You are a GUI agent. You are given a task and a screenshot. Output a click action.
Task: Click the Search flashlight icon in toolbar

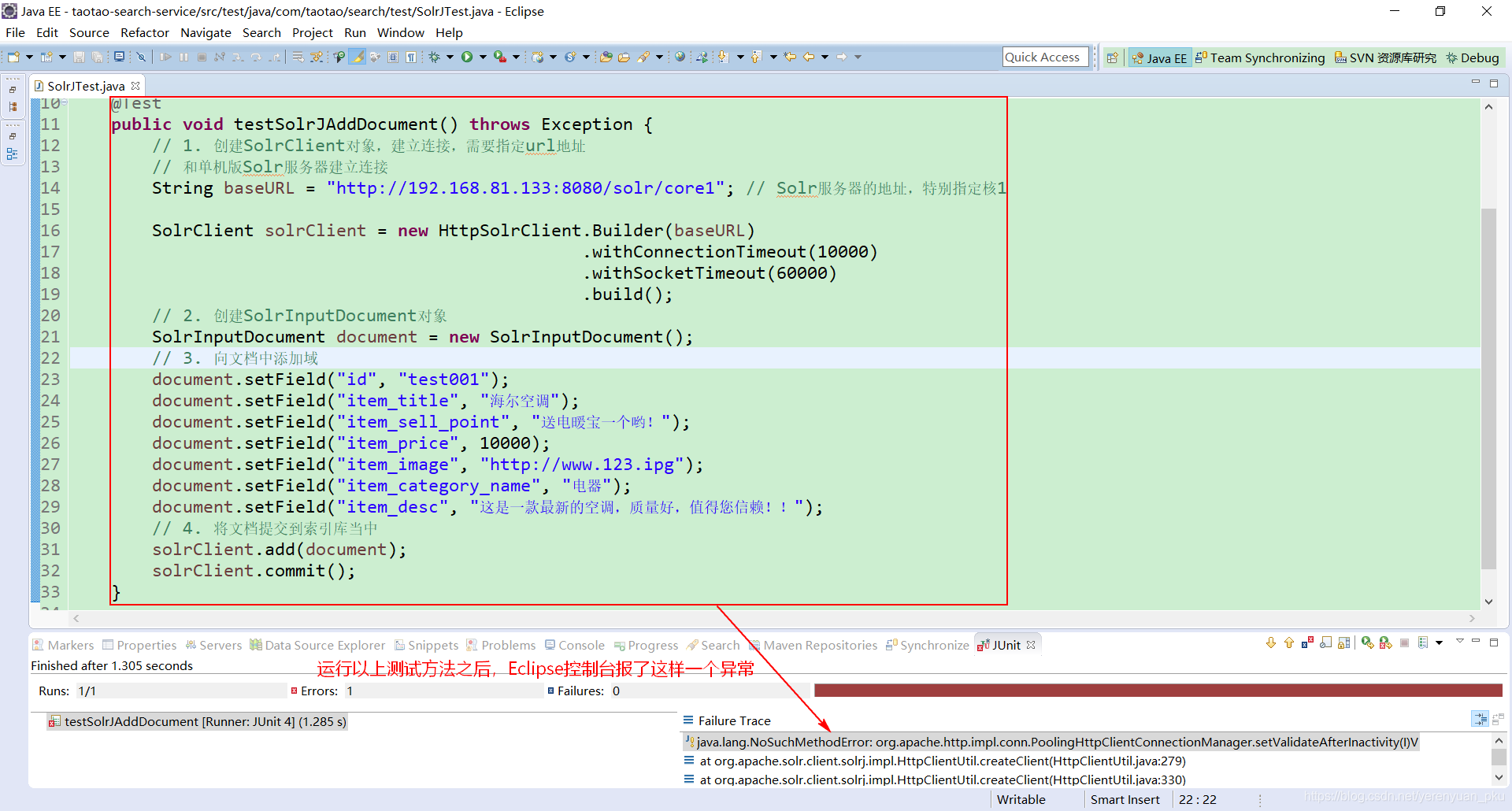click(x=643, y=57)
